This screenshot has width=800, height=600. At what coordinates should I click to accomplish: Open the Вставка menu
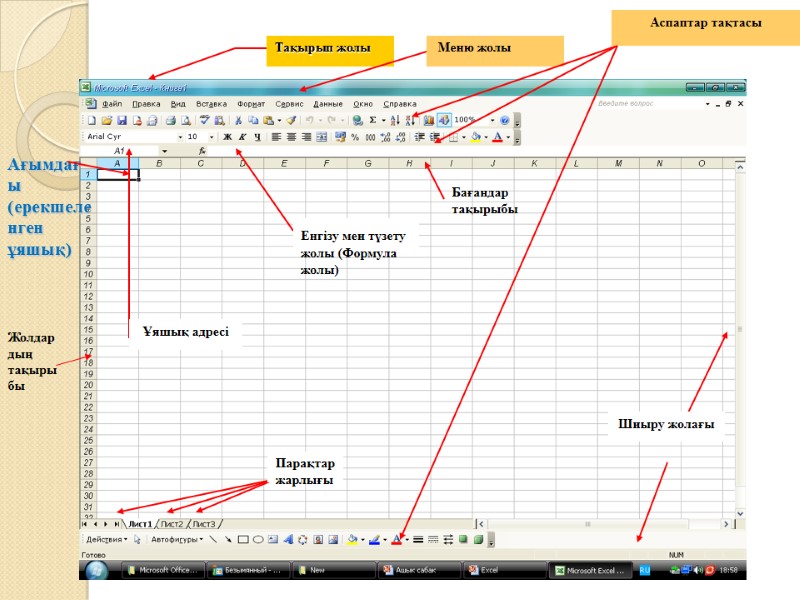pyautogui.click(x=211, y=104)
